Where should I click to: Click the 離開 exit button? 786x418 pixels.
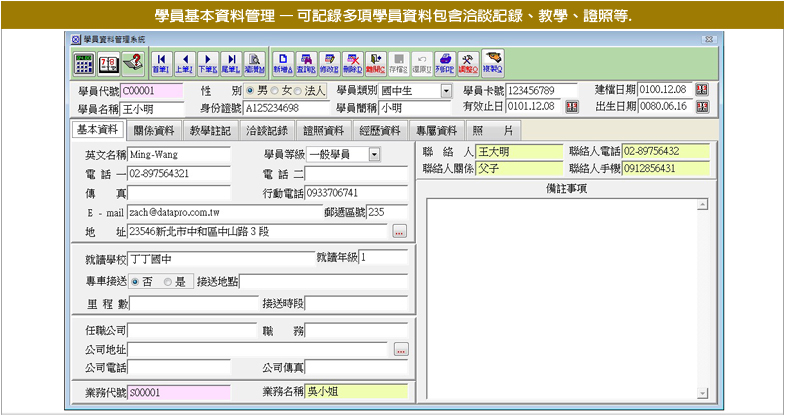(x=376, y=64)
